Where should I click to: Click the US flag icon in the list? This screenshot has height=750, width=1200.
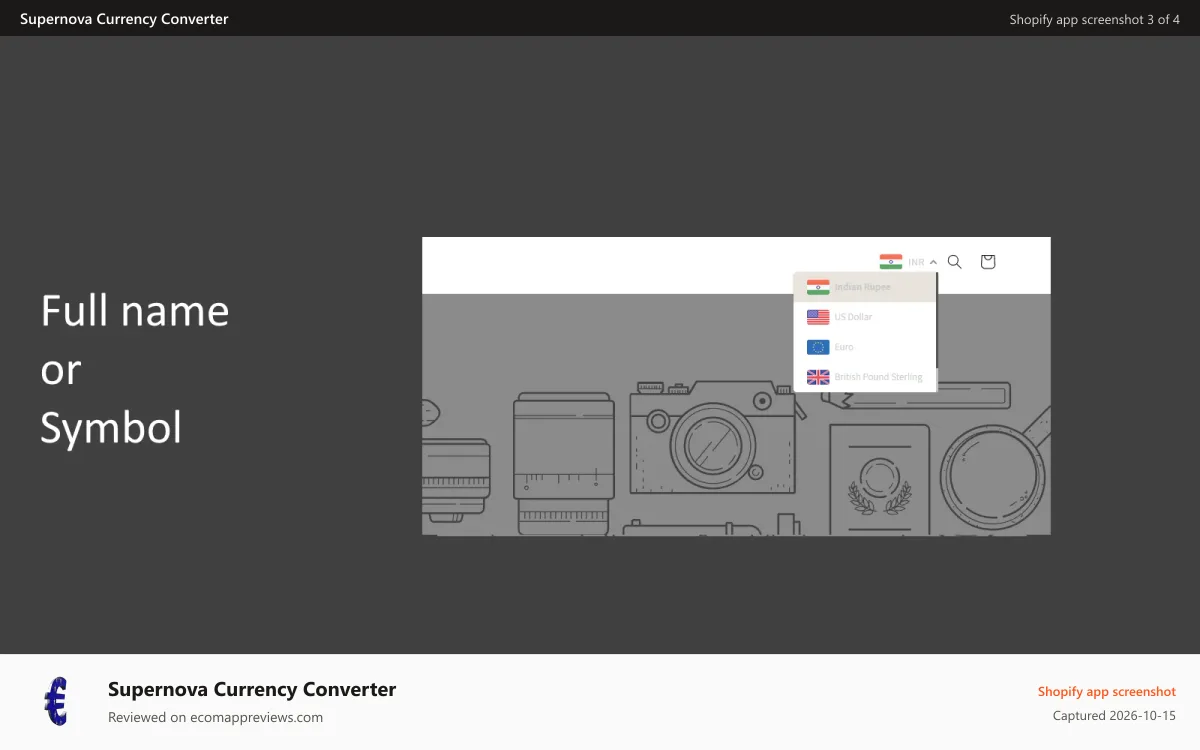tap(818, 317)
